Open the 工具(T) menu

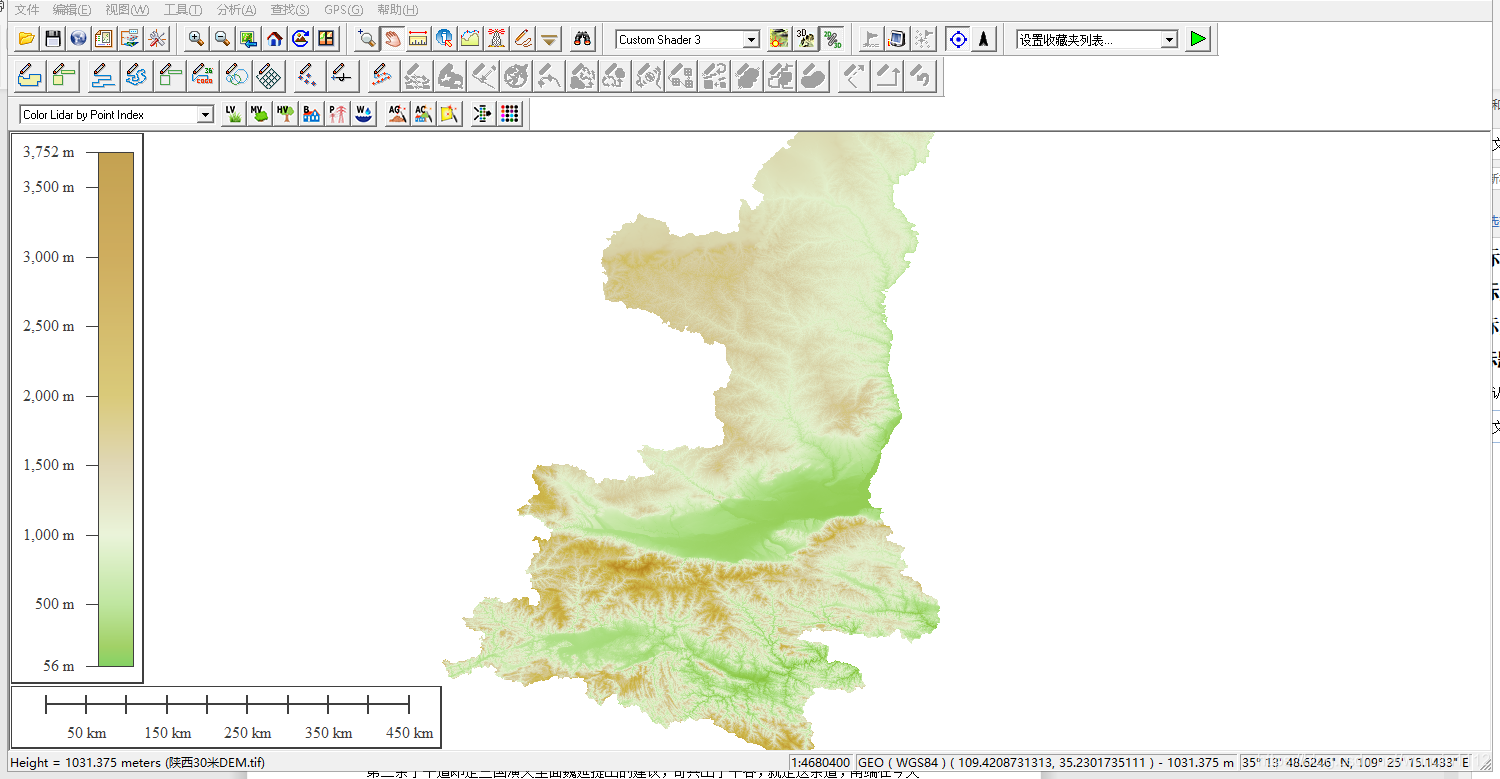[x=183, y=9]
